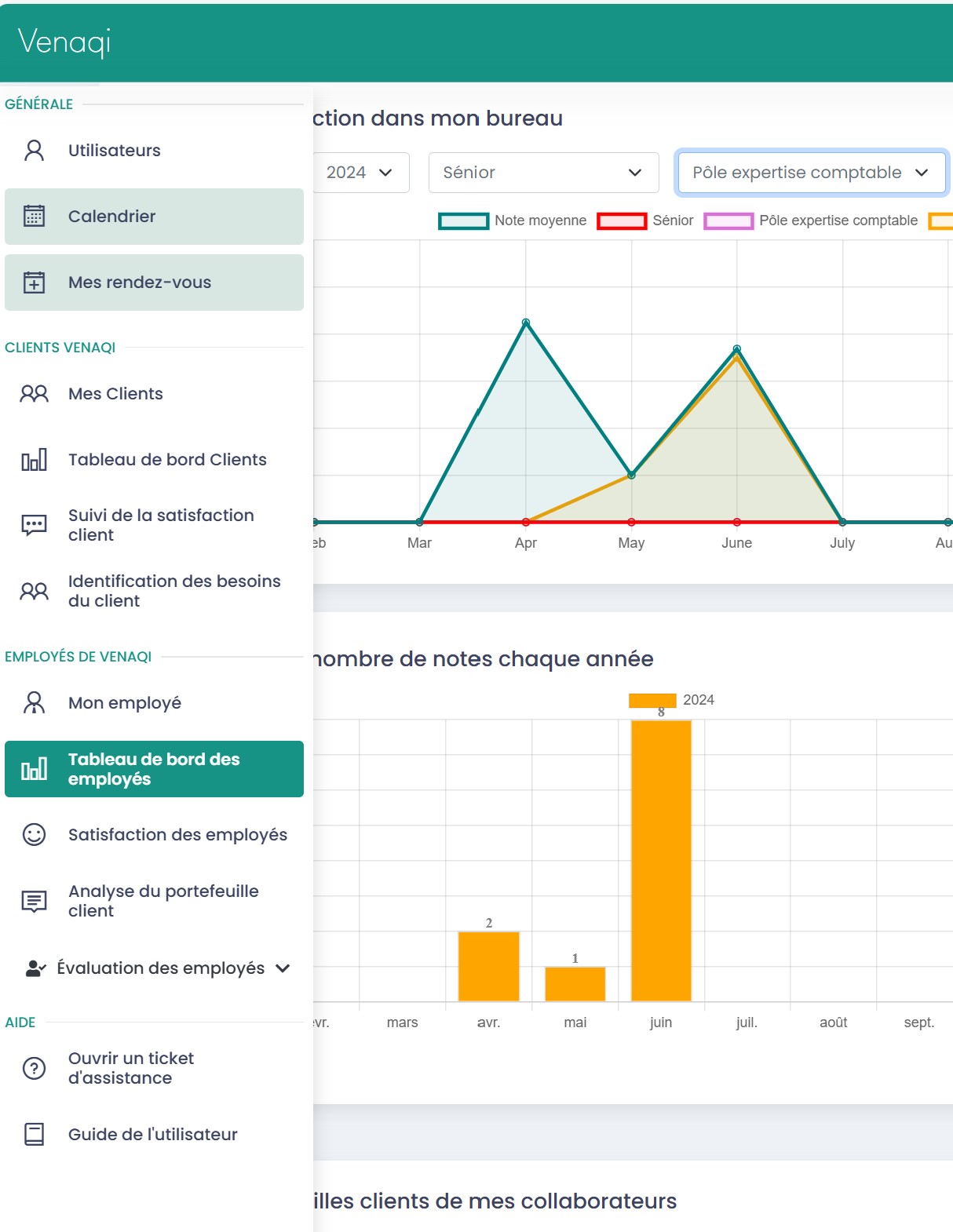Click the Évaluation des employés user-check icon

coord(36,968)
